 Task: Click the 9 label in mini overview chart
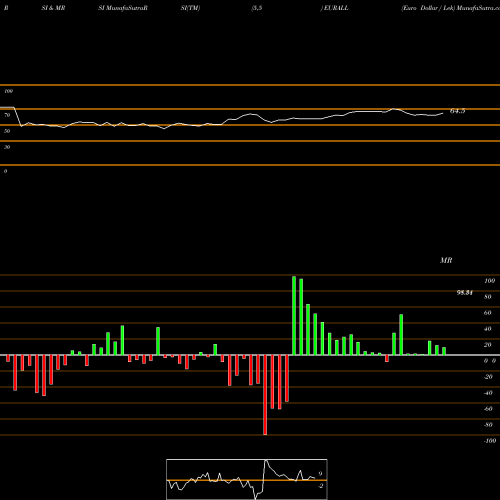[x=320, y=474]
